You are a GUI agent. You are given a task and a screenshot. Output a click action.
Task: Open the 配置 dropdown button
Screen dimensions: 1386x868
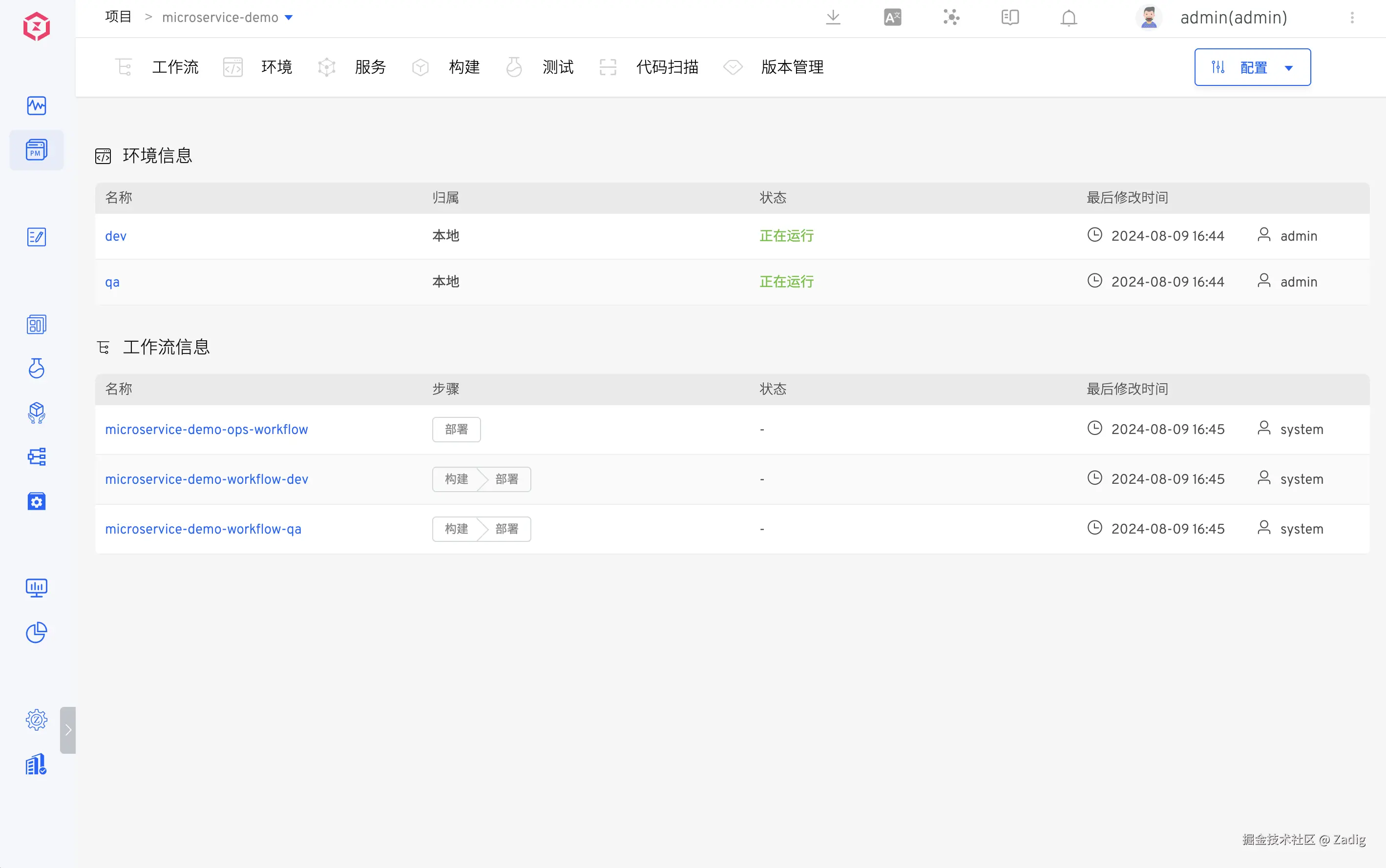(x=1252, y=67)
